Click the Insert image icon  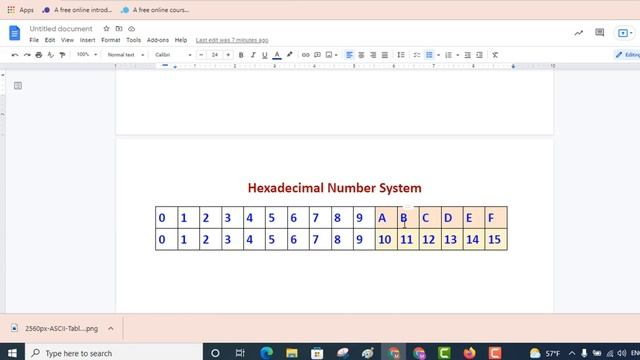coord(329,55)
